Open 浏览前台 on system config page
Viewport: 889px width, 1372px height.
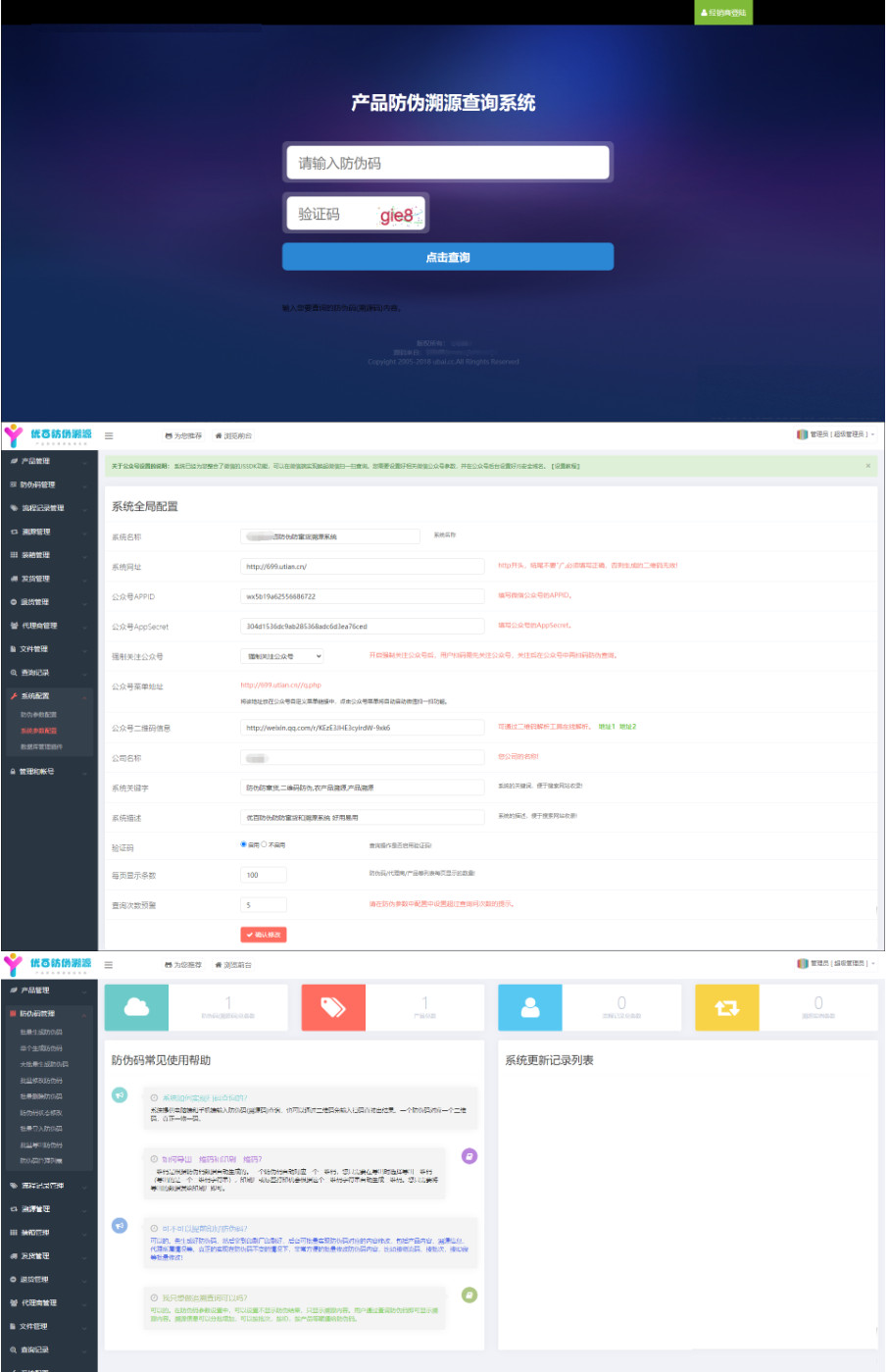[233, 435]
